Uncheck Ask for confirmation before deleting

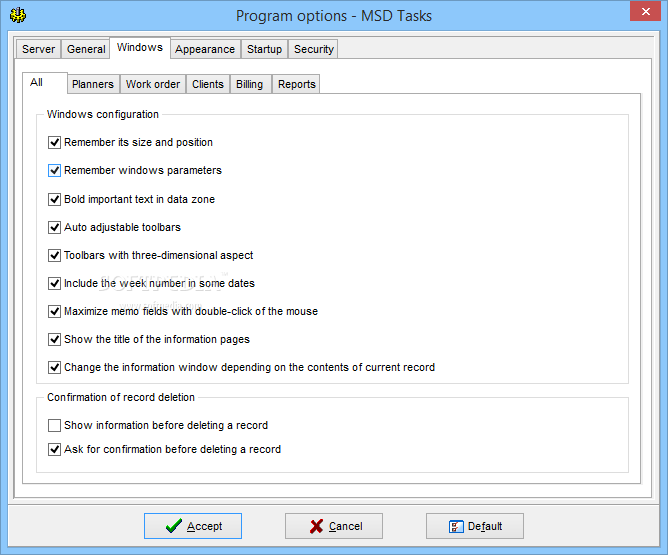coord(55,450)
